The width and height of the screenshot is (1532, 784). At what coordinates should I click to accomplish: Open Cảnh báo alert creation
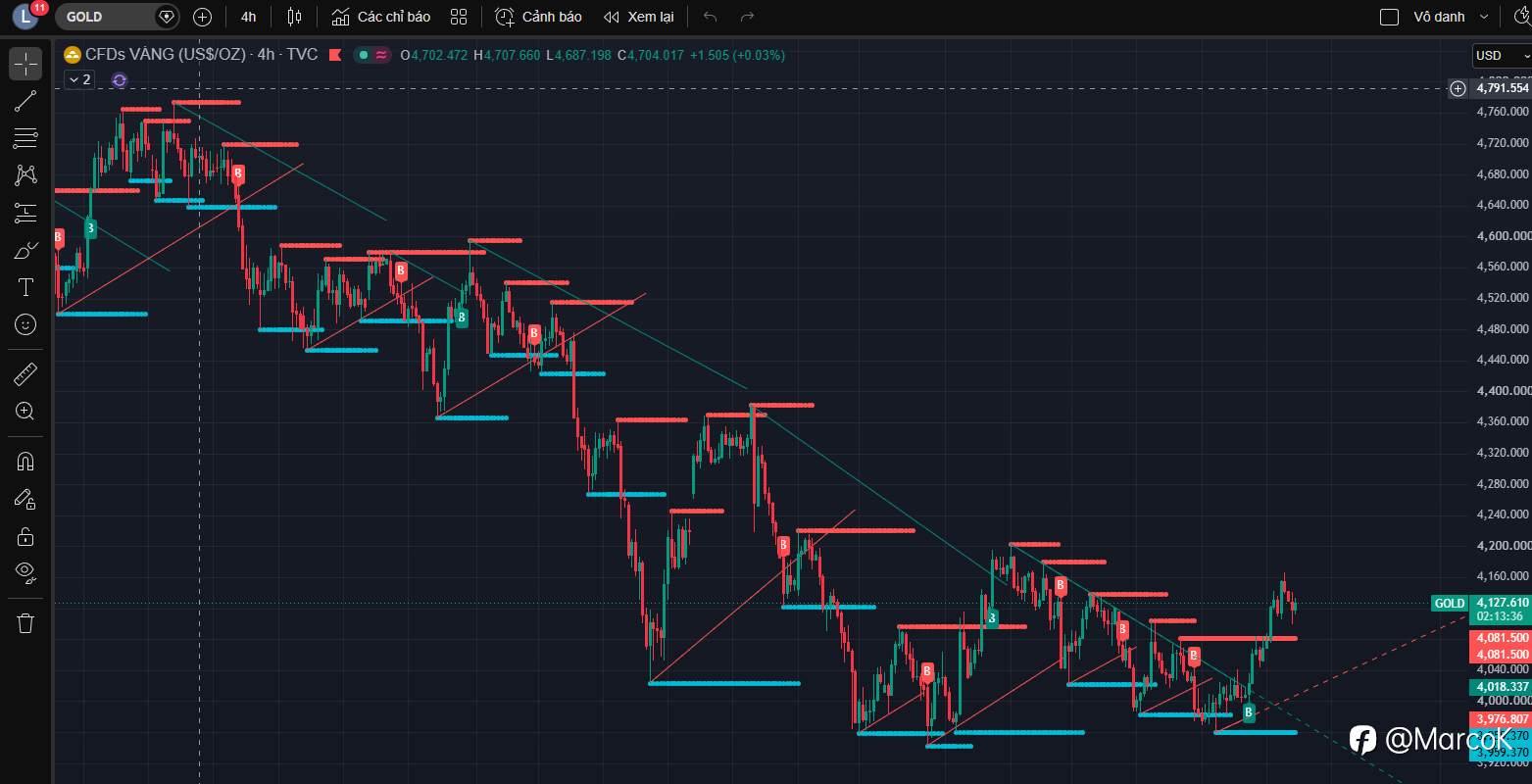pos(538,17)
